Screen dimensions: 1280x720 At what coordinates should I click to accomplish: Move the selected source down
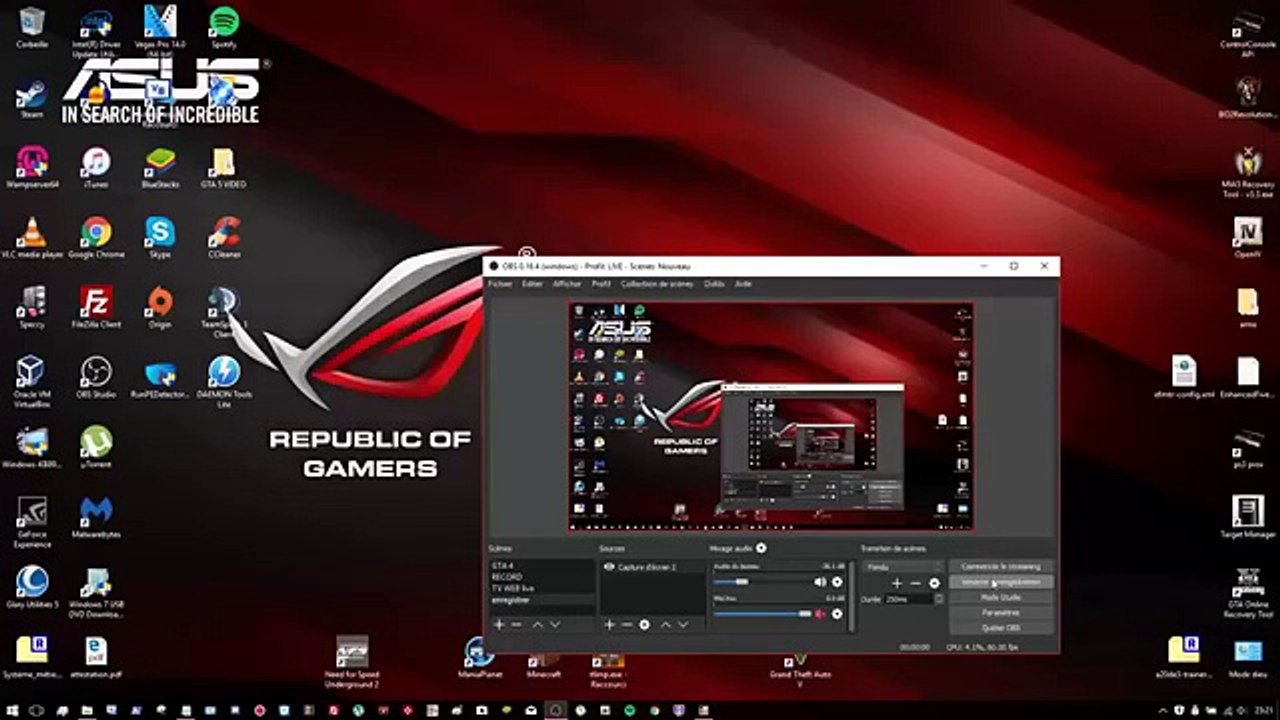tap(683, 625)
